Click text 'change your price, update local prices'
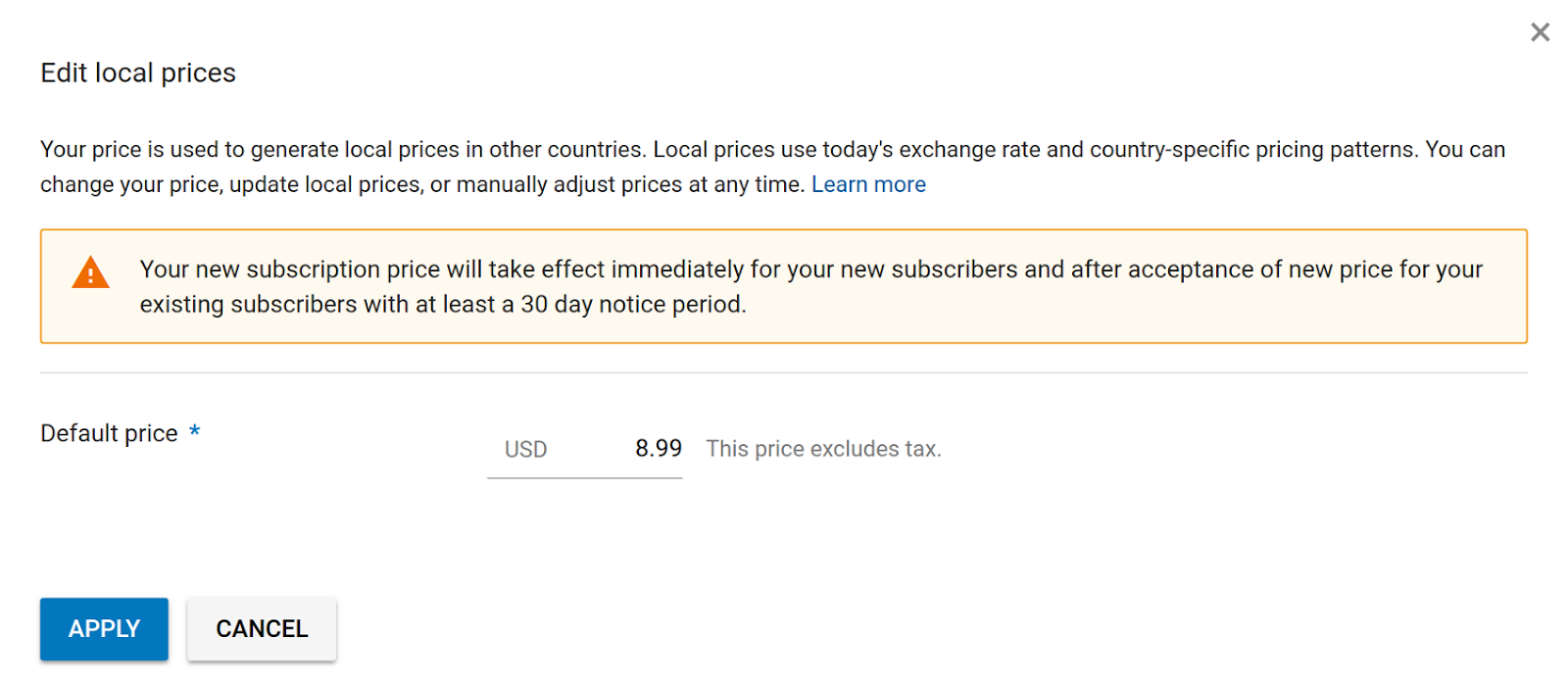The width and height of the screenshot is (1568, 685). [x=230, y=184]
